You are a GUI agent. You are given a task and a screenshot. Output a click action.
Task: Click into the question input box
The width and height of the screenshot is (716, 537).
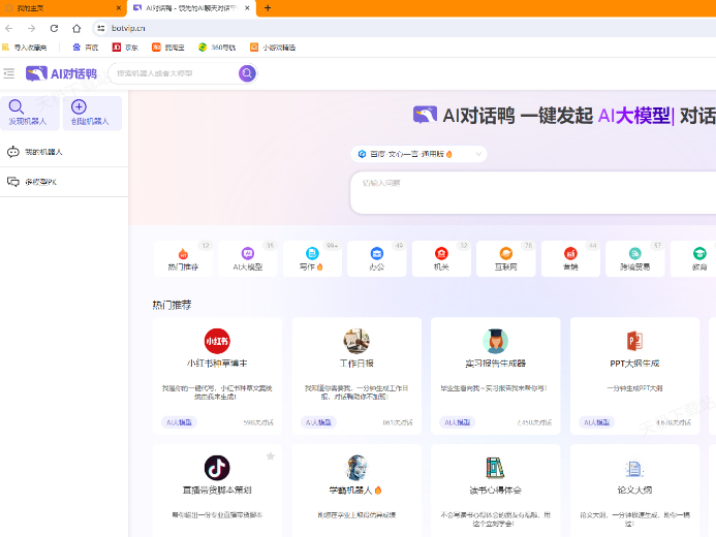[533, 192]
